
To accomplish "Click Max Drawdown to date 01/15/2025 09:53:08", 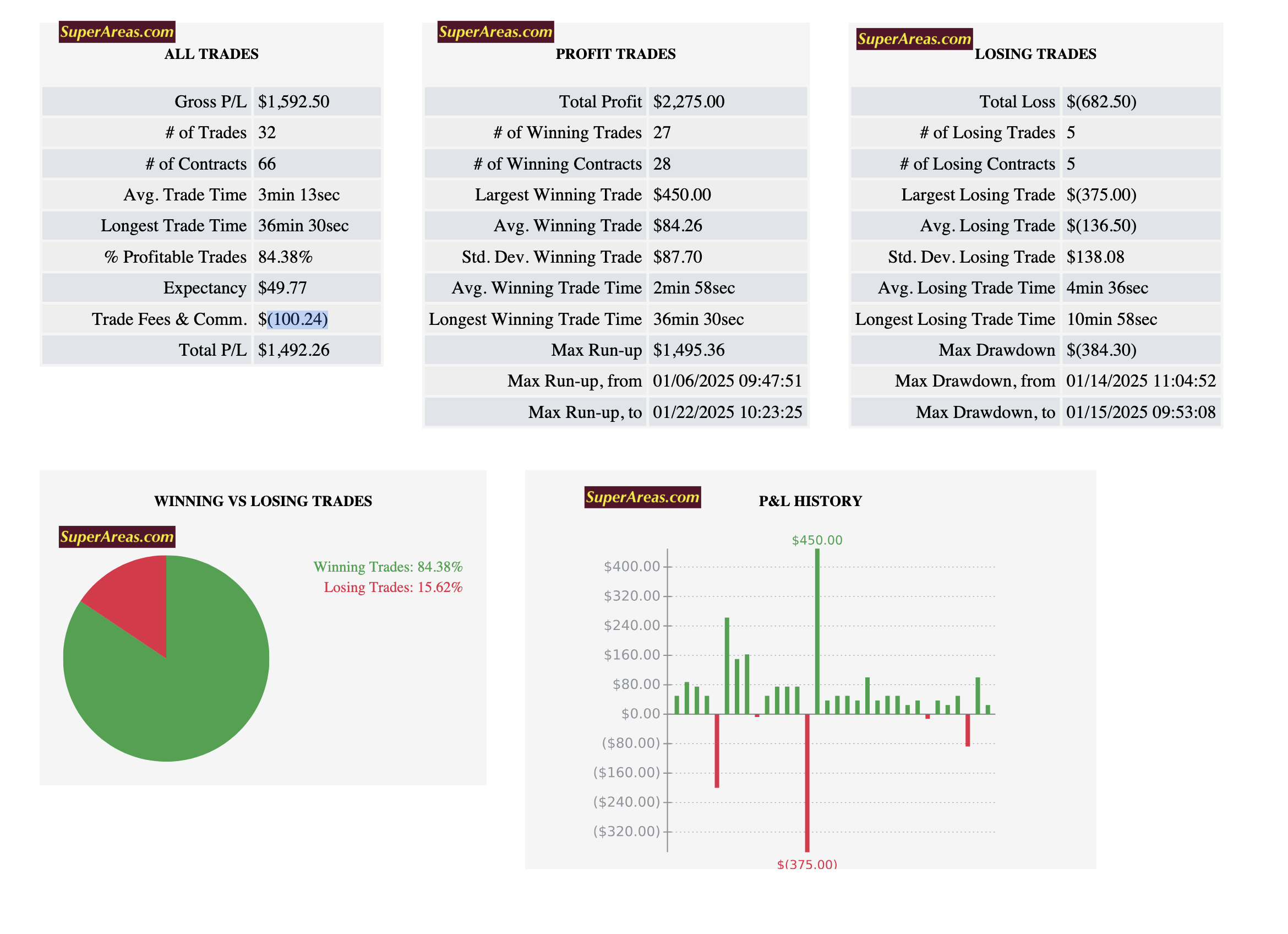I will click(1141, 412).
